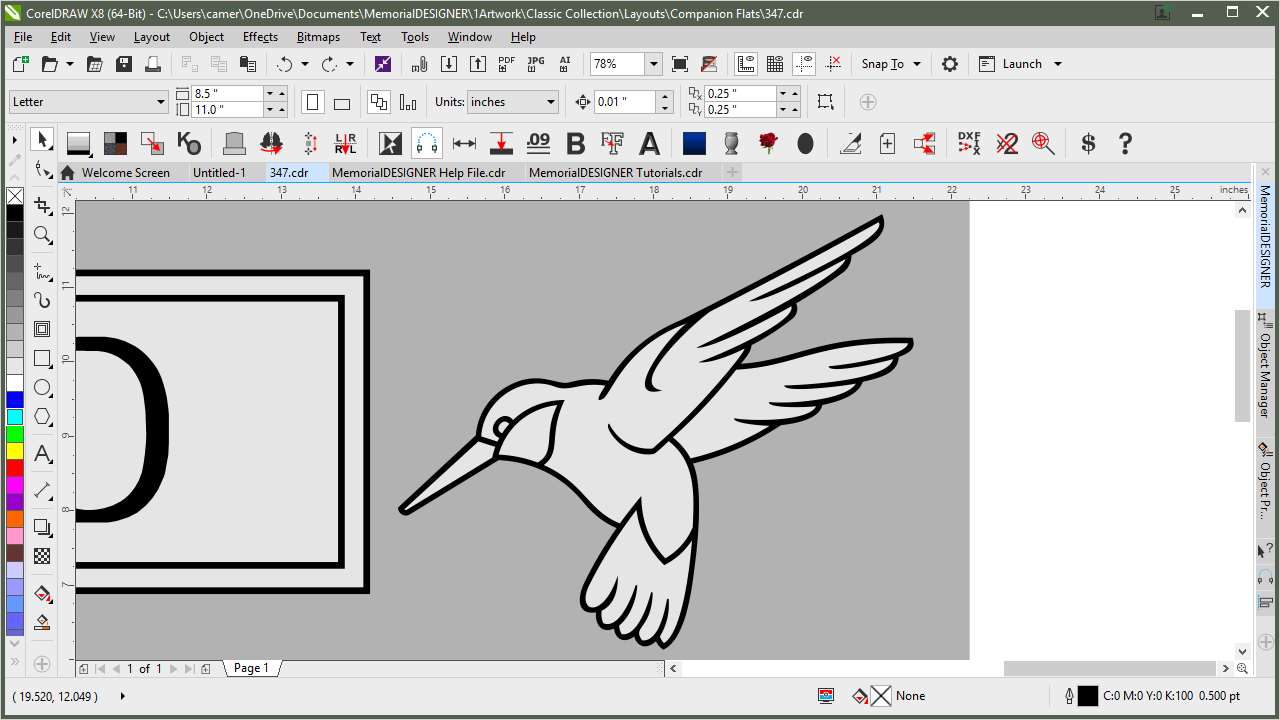
Task: Pick the cyan palette swatch
Action: (x=15, y=417)
